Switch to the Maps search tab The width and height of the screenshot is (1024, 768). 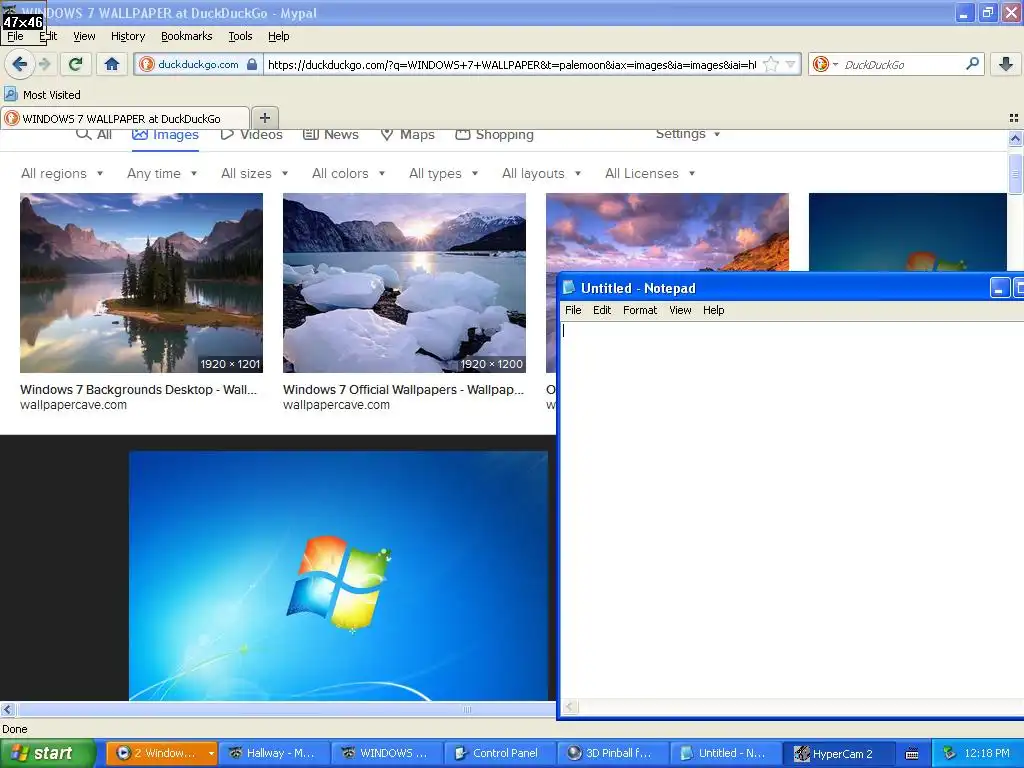[408, 135]
